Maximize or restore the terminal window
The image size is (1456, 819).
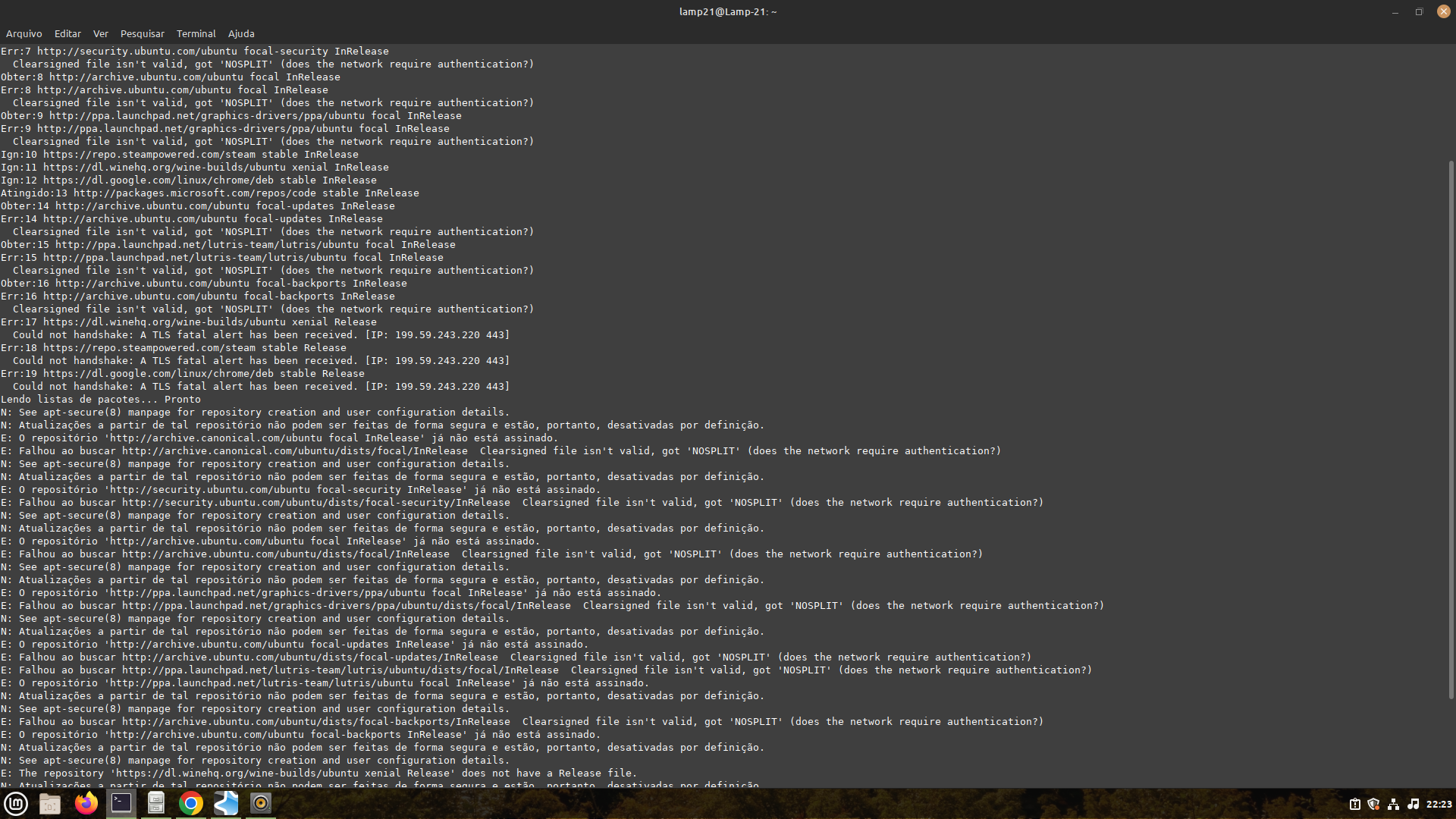pos(1419,11)
